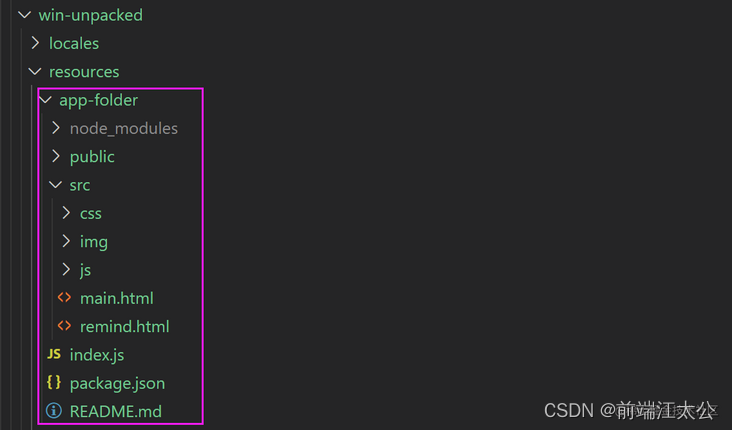Click the braces icon beside package.json
The width and height of the screenshot is (732, 430).
coord(54,382)
